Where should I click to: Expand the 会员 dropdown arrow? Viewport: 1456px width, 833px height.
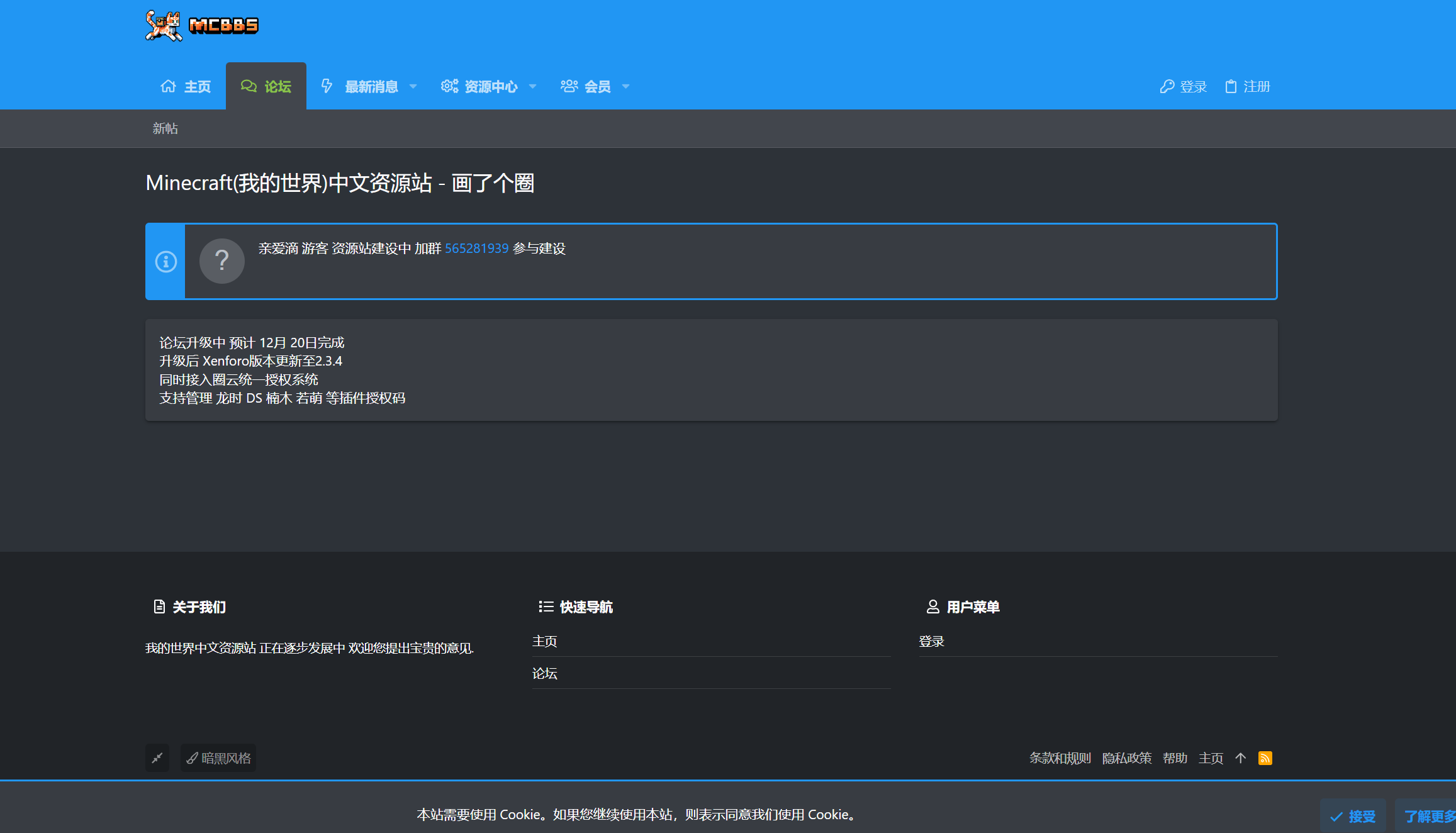(625, 86)
